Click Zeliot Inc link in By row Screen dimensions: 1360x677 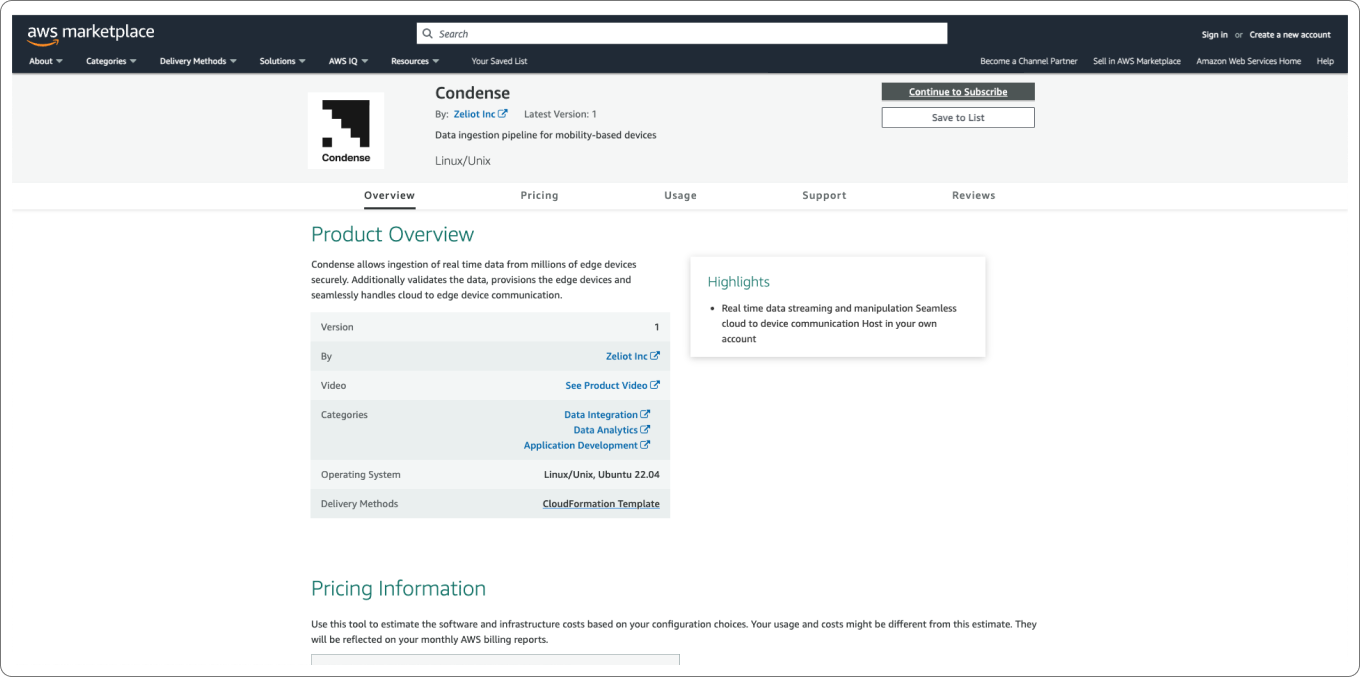(x=626, y=356)
